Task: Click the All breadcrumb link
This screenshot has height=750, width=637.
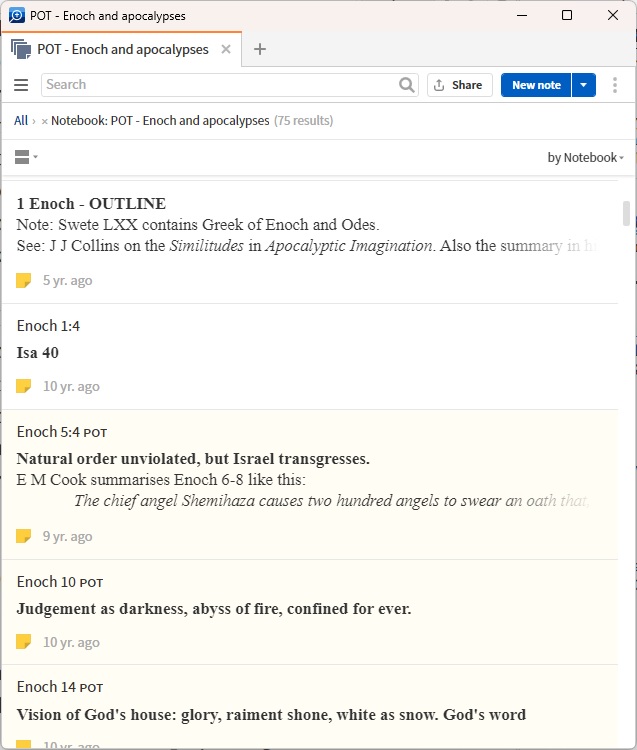Action: pyautogui.click(x=21, y=121)
